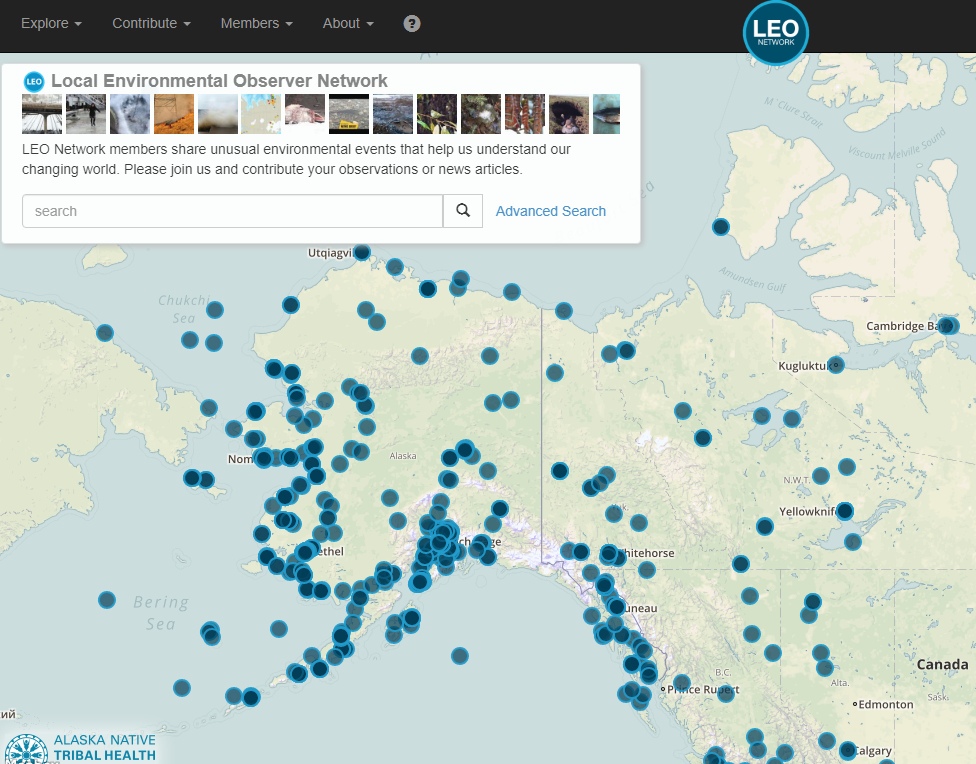Screen dimensions: 976x764
Task: Expand the Contribute dropdown menu
Action: pos(151,24)
